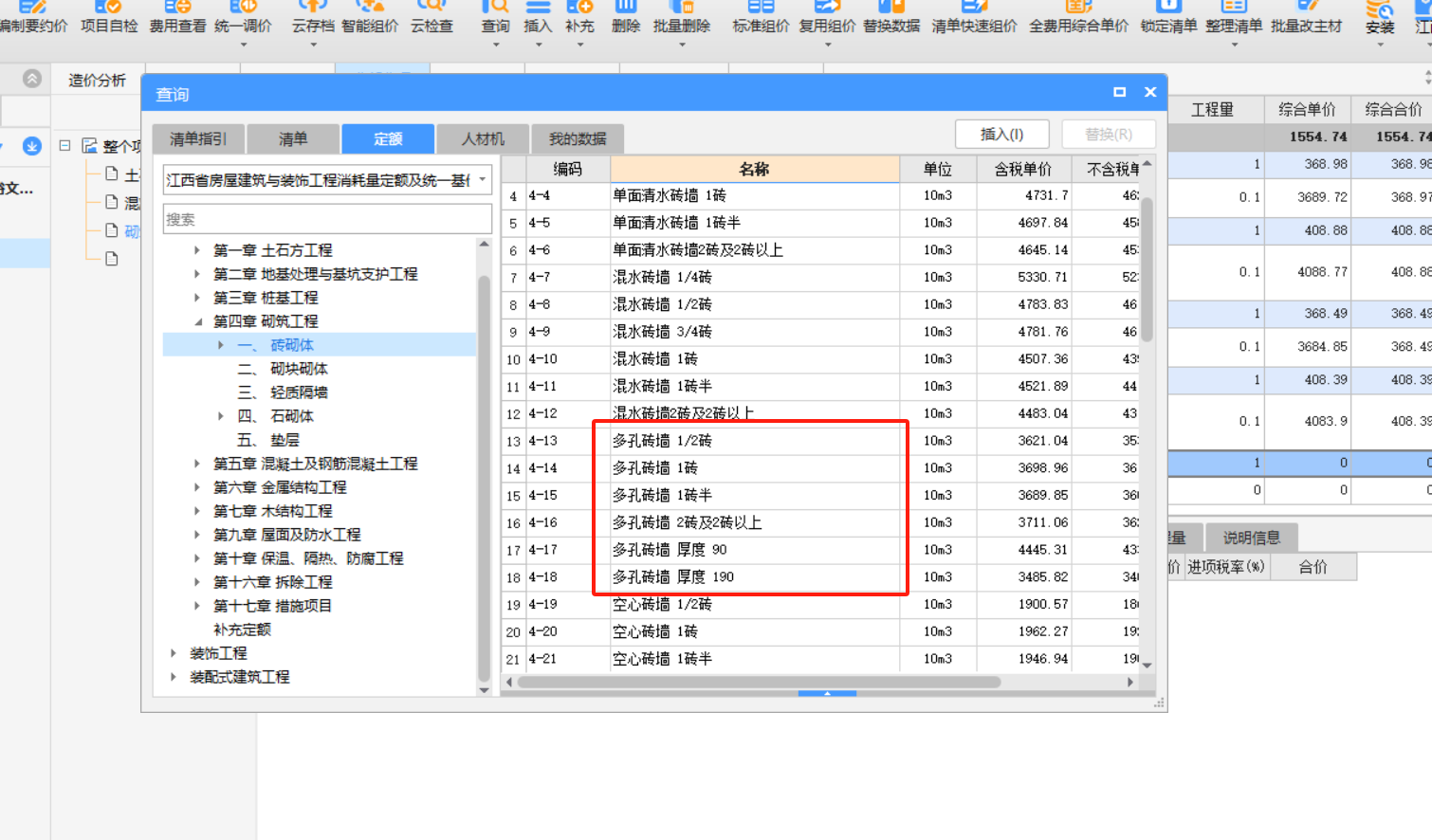
Task: Click the 整理清单 toolbar icon
Action: [1234, 19]
